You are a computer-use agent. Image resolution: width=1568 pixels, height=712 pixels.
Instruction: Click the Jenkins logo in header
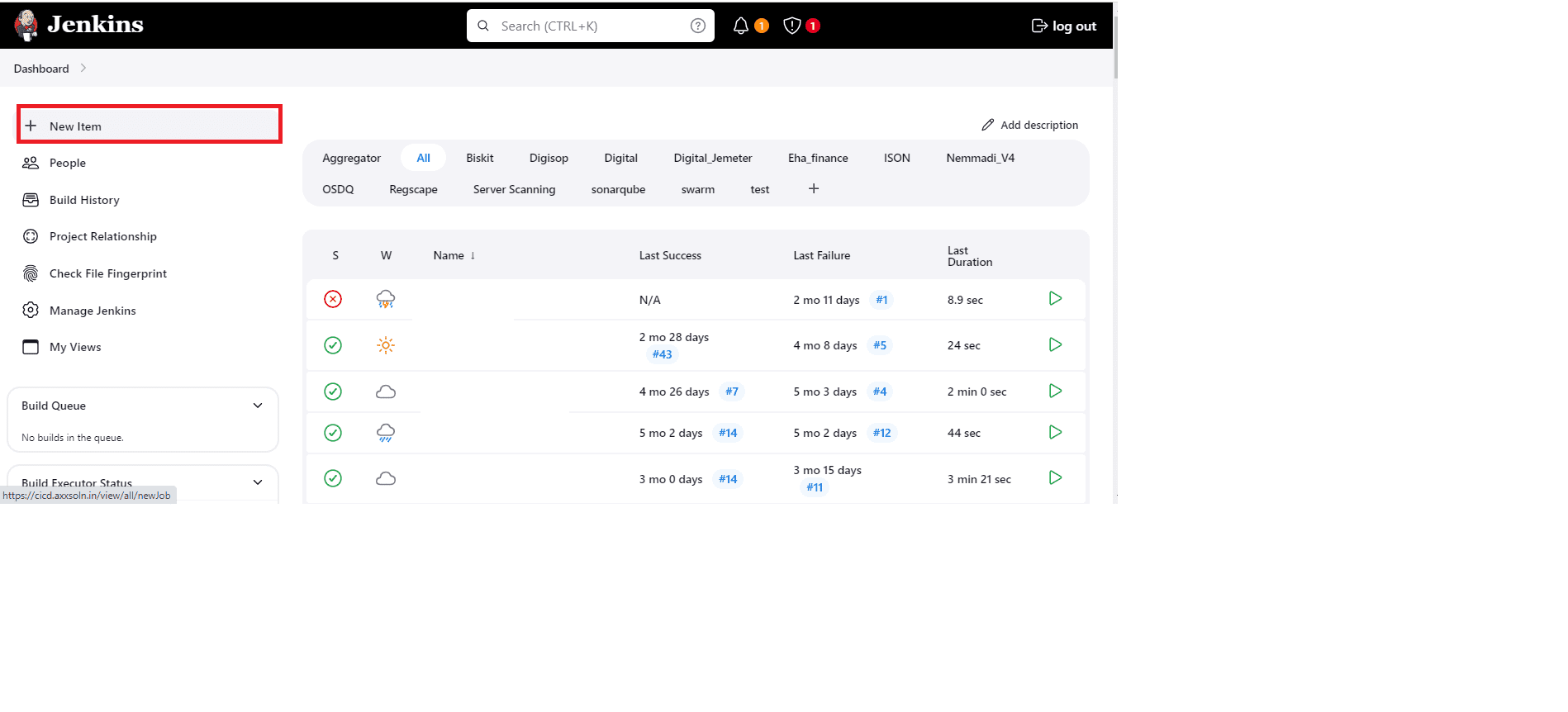(x=78, y=25)
